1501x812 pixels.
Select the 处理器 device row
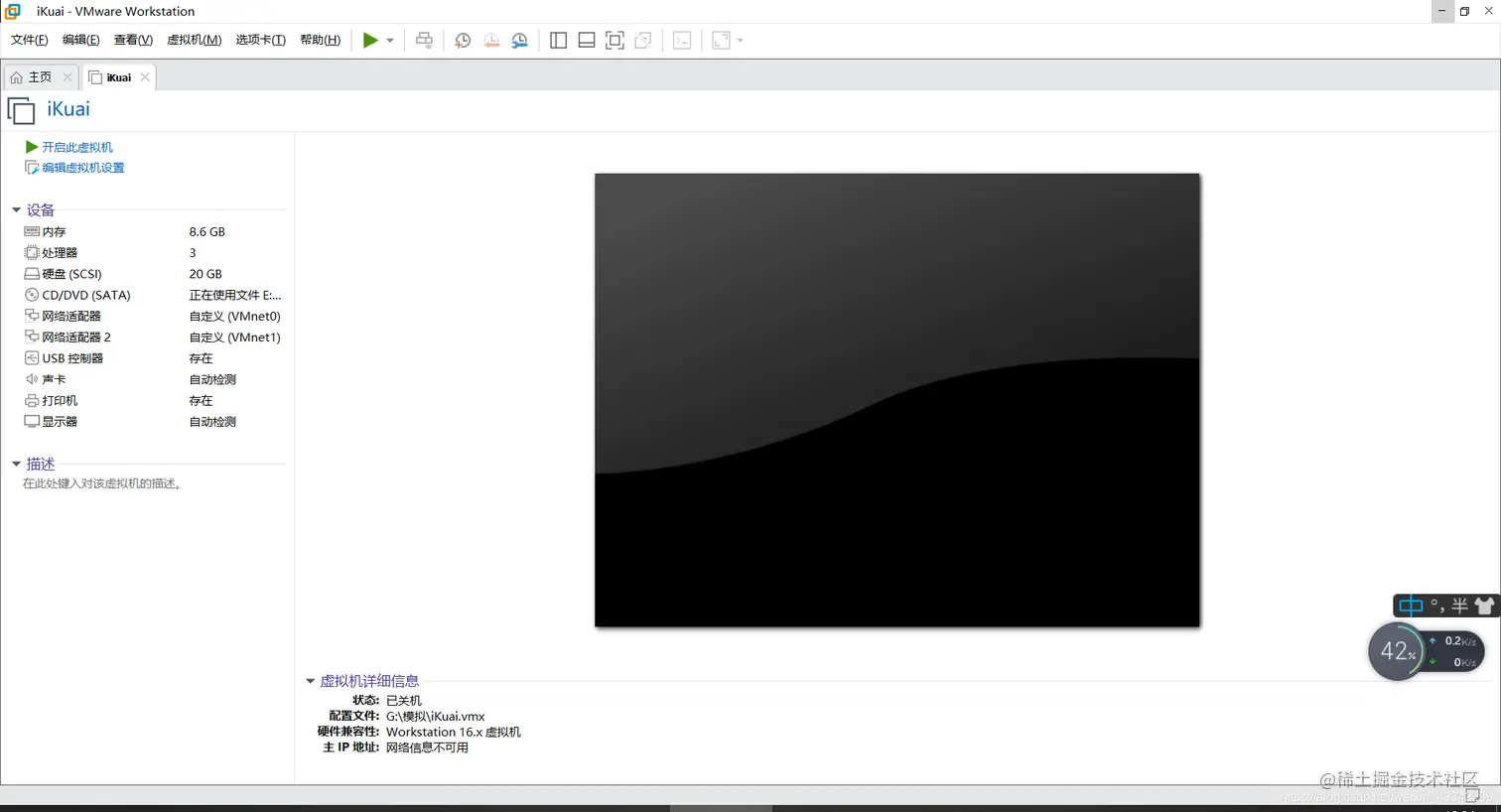pos(153,253)
